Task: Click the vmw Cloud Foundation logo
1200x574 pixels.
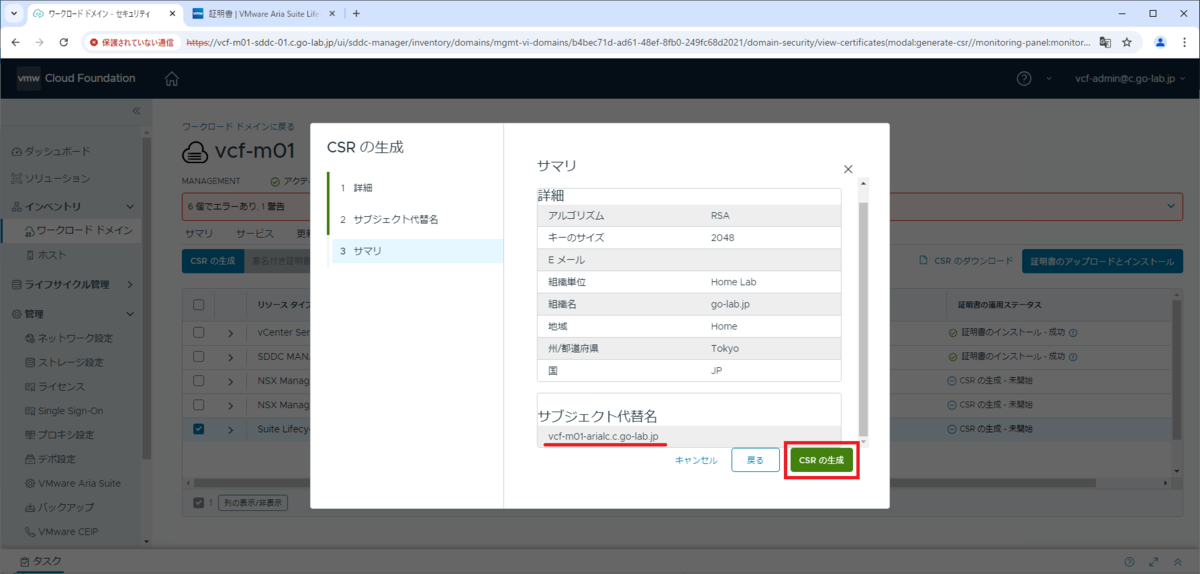Action: point(76,78)
